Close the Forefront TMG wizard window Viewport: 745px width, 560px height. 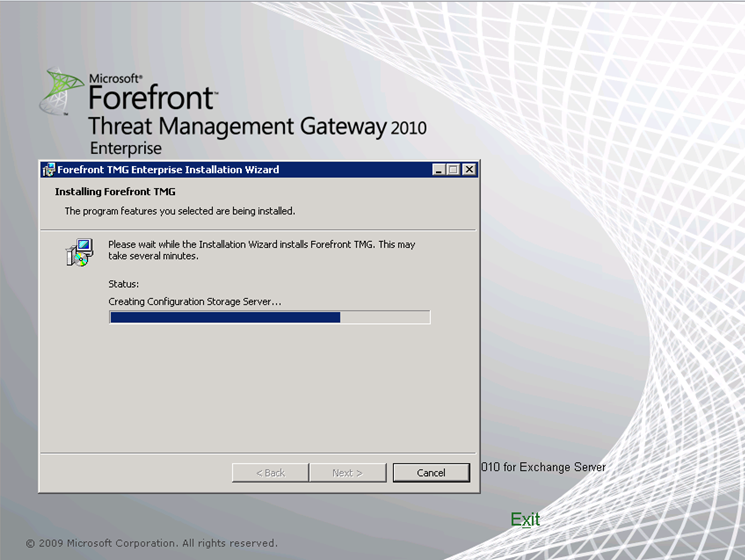[x=469, y=170]
